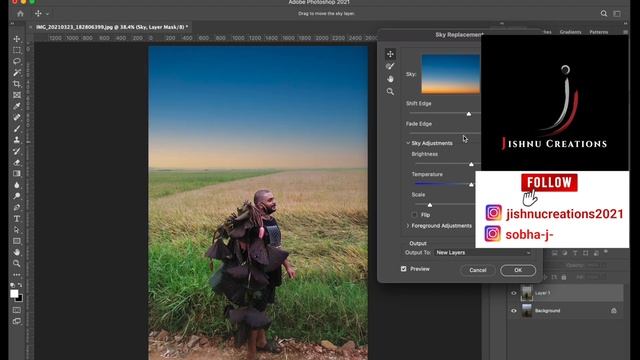Click the Brightness slider handle
This screenshot has height=360, width=640.
471,164
